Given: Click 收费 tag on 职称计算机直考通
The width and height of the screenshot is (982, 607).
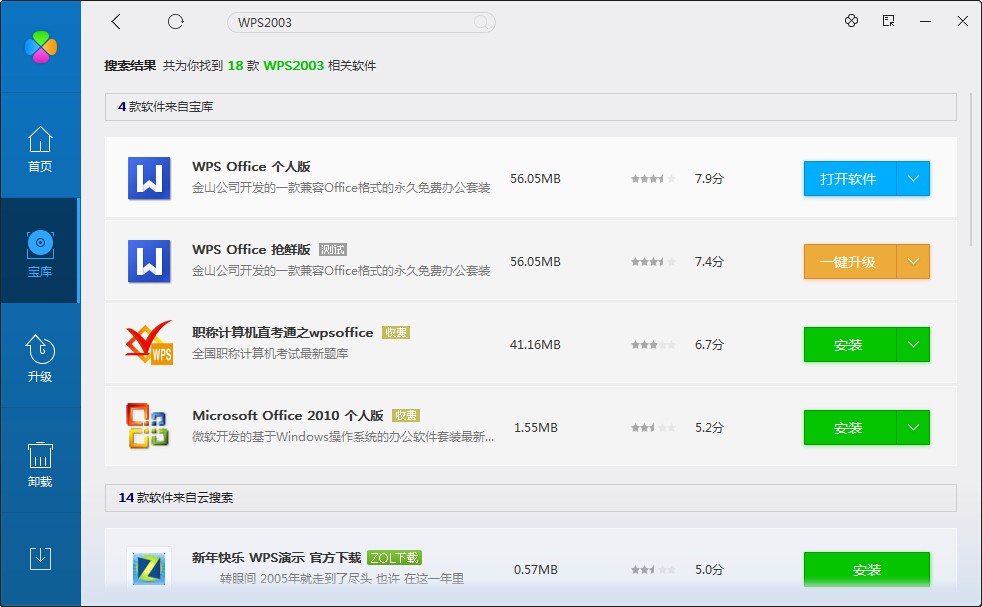Looking at the screenshot, I should (396, 333).
